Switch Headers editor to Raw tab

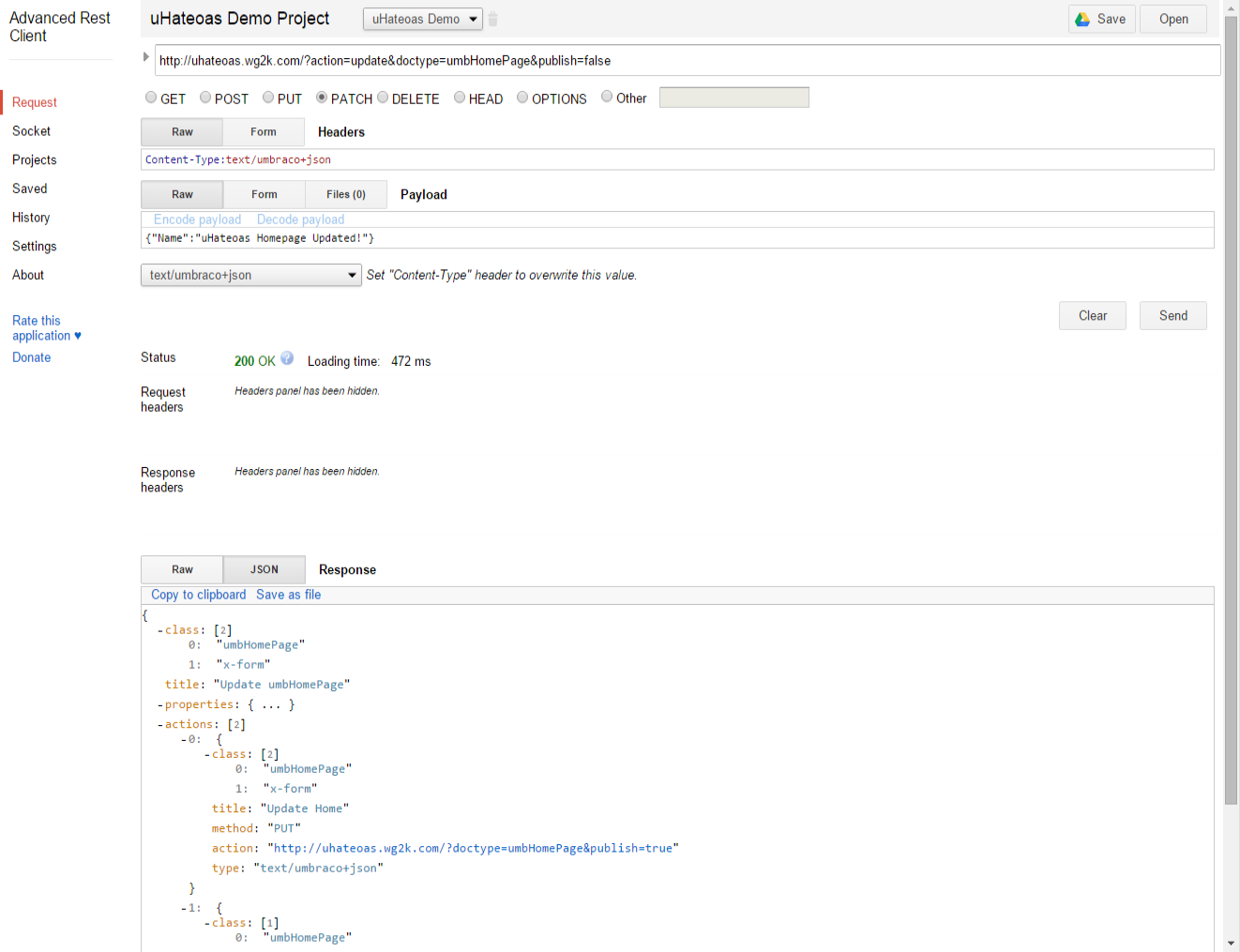pyautogui.click(x=182, y=132)
